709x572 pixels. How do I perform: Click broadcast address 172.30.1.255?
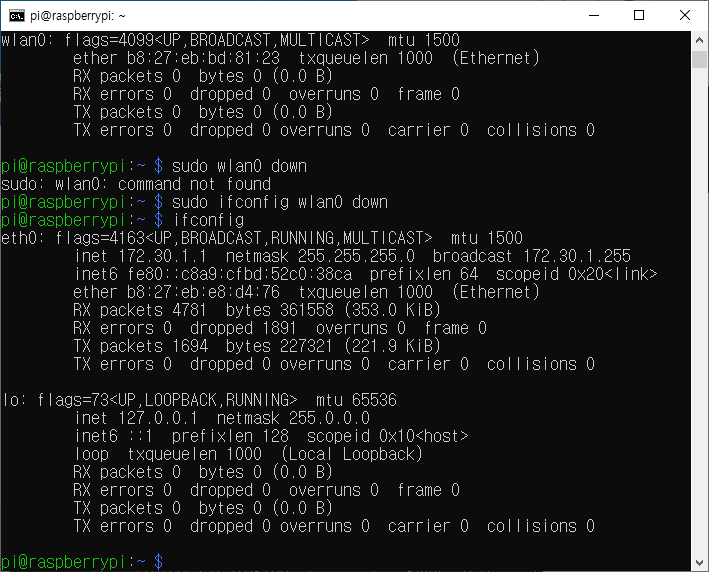pyautogui.click(x=577, y=256)
